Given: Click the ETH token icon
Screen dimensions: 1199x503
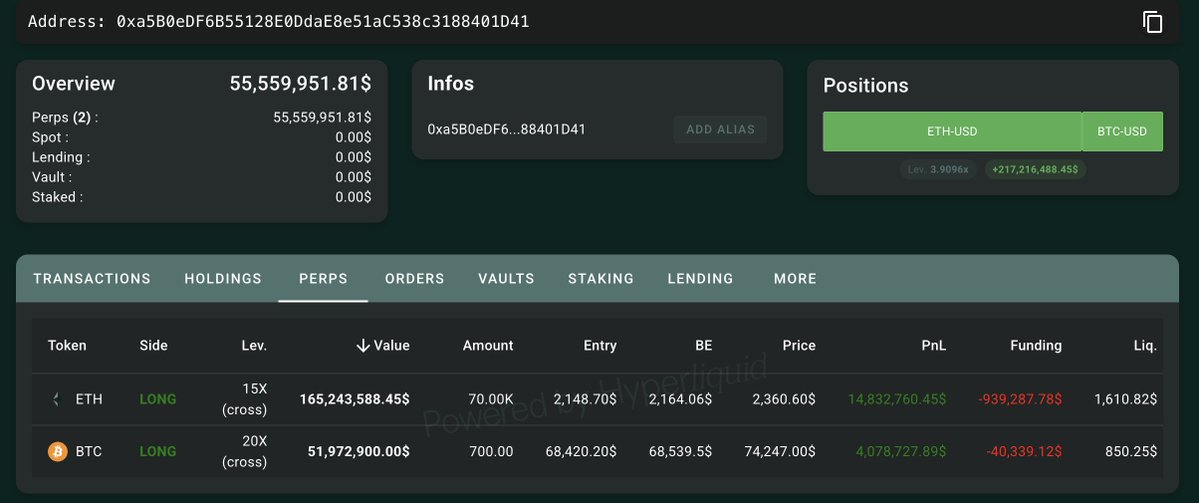Looking at the screenshot, I should 57,399.
